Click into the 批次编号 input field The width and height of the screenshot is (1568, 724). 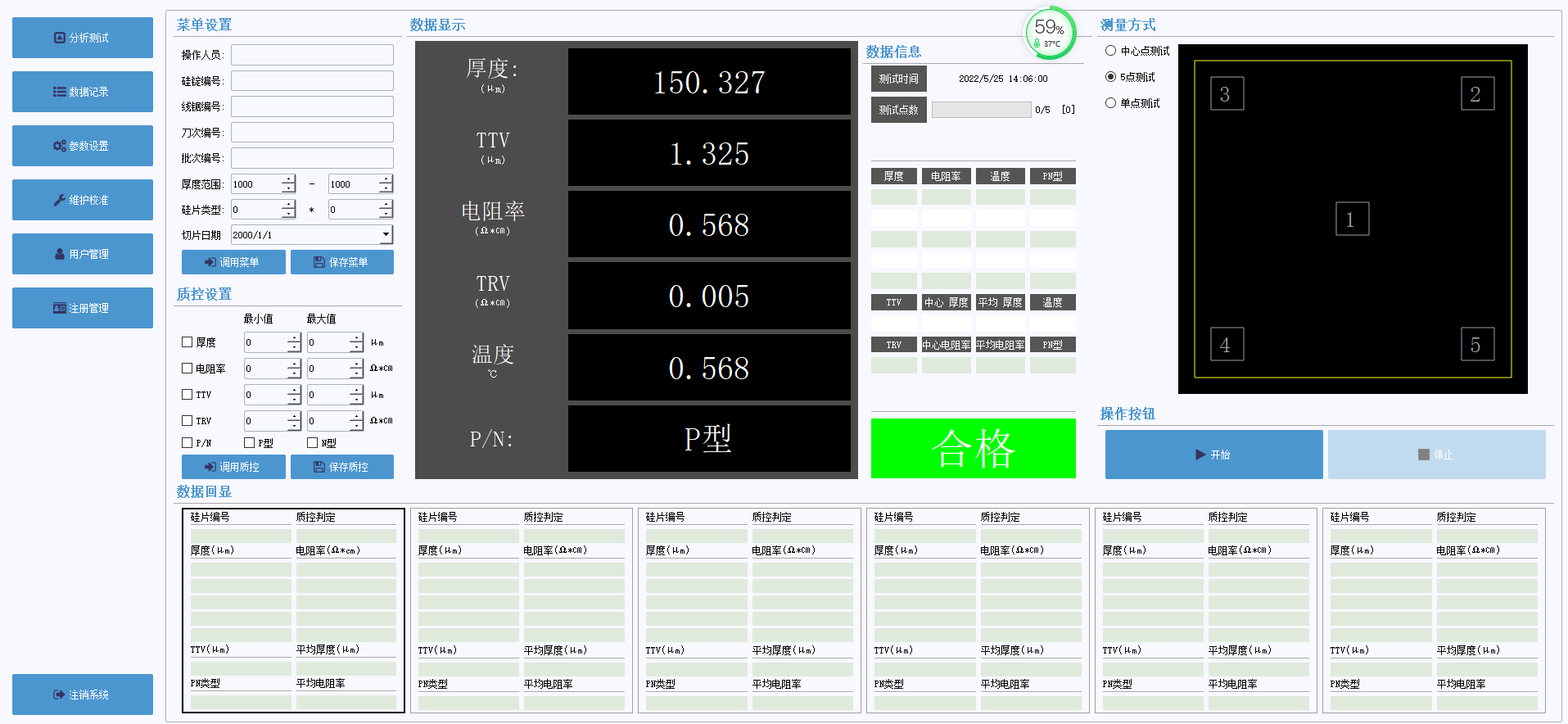tap(312, 158)
